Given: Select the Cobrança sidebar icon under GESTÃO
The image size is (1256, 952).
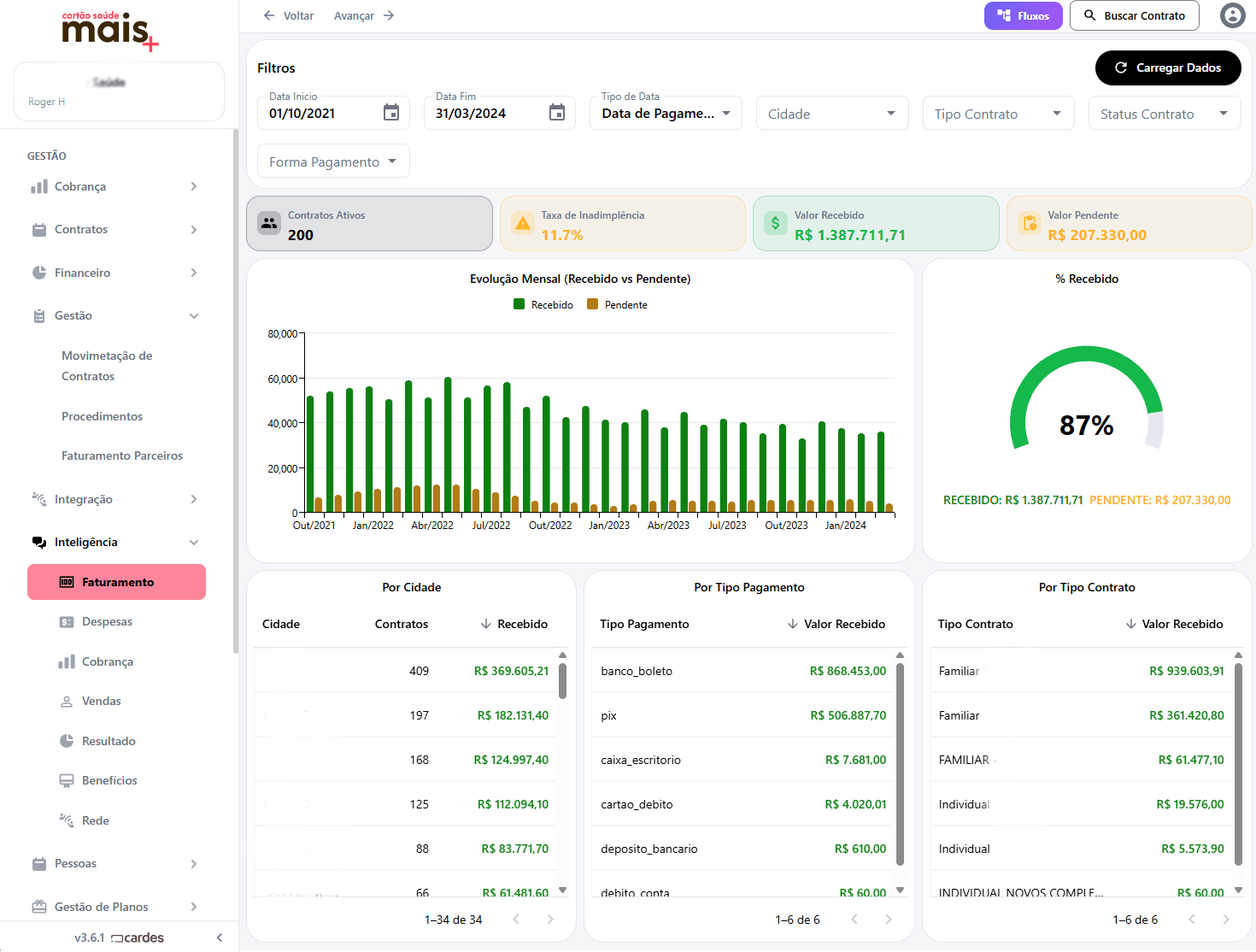Looking at the screenshot, I should (x=39, y=186).
